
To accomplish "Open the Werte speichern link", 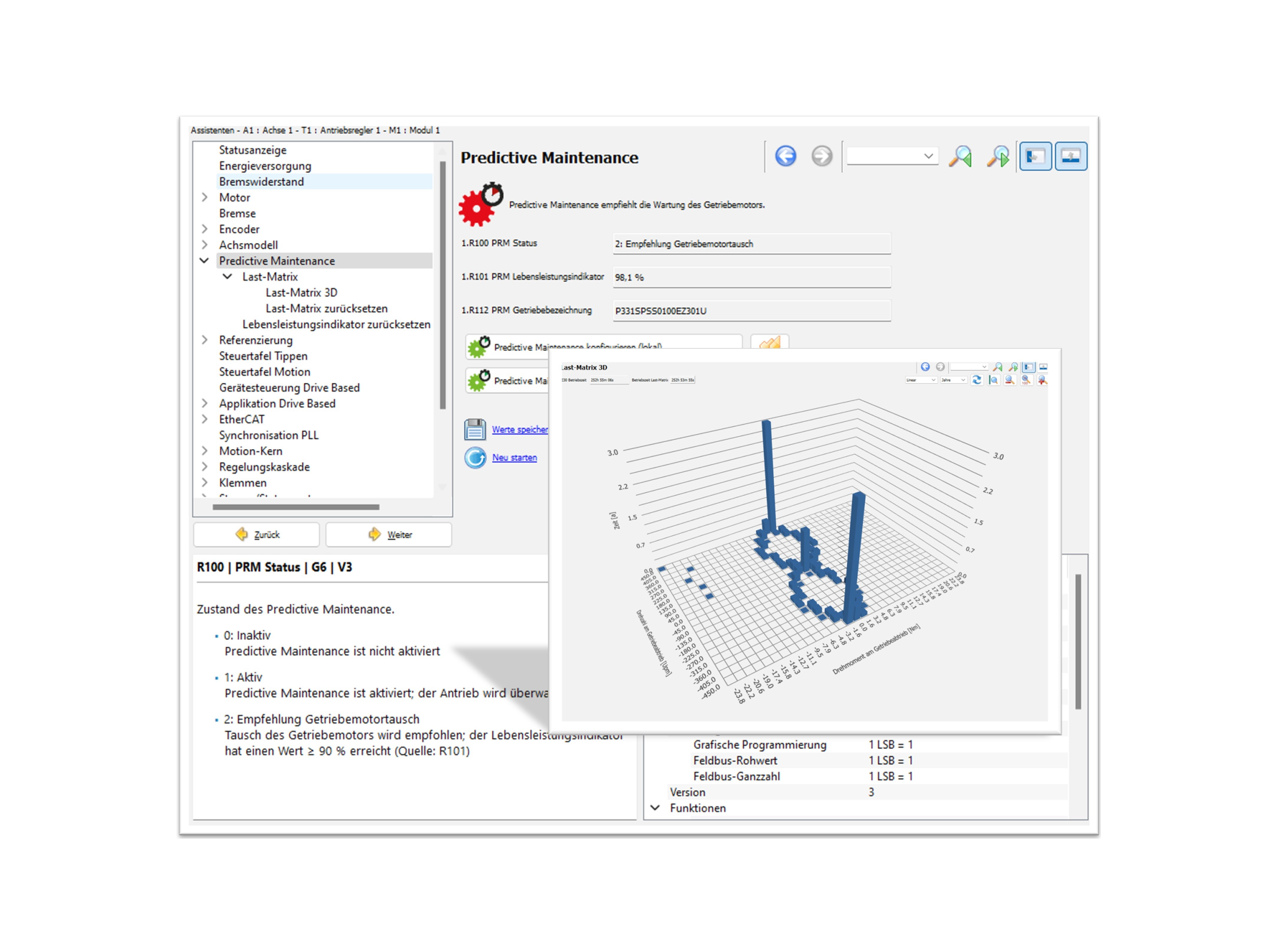I will click(520, 430).
